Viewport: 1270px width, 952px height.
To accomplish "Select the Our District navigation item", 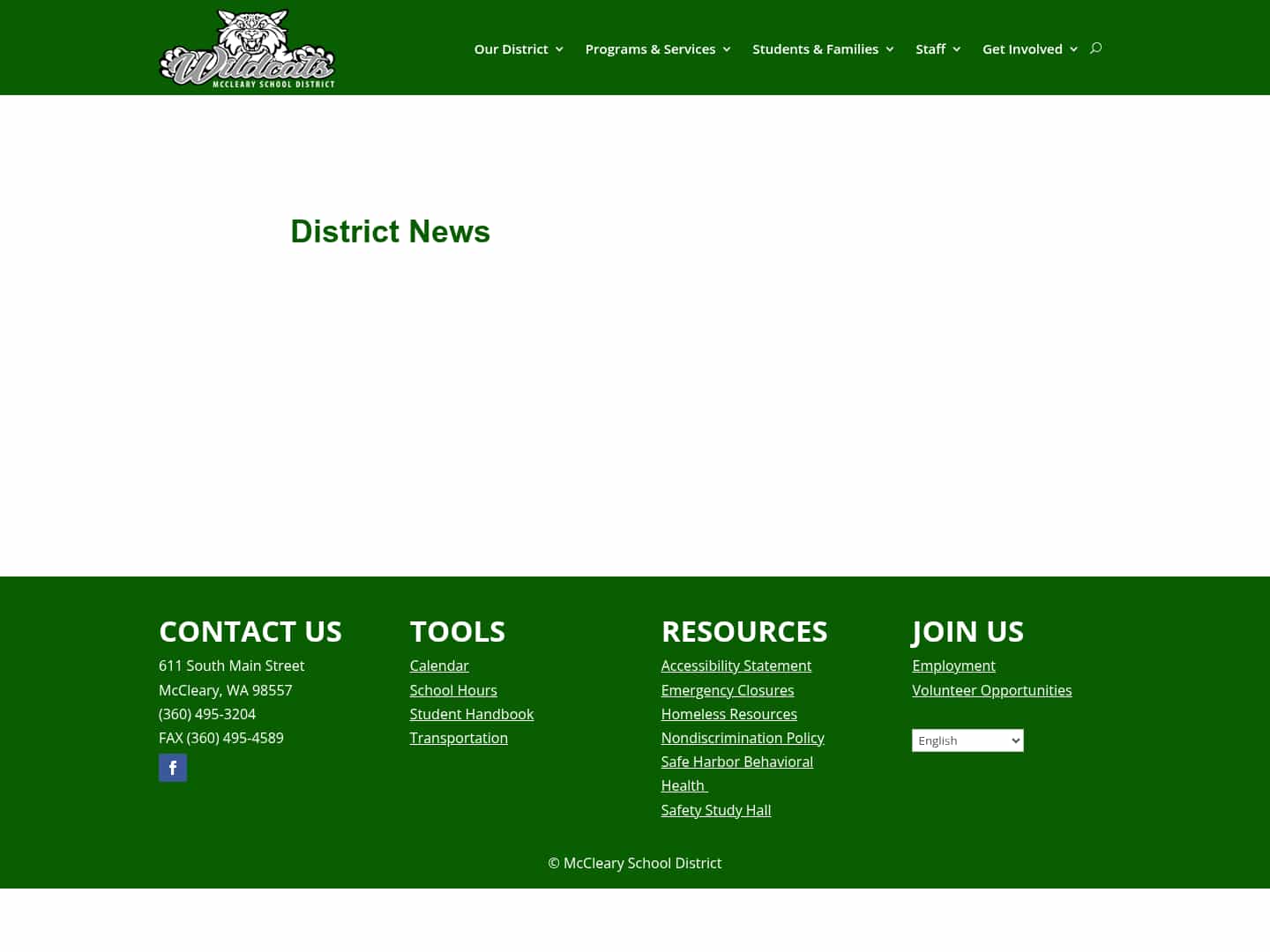I will tap(511, 48).
